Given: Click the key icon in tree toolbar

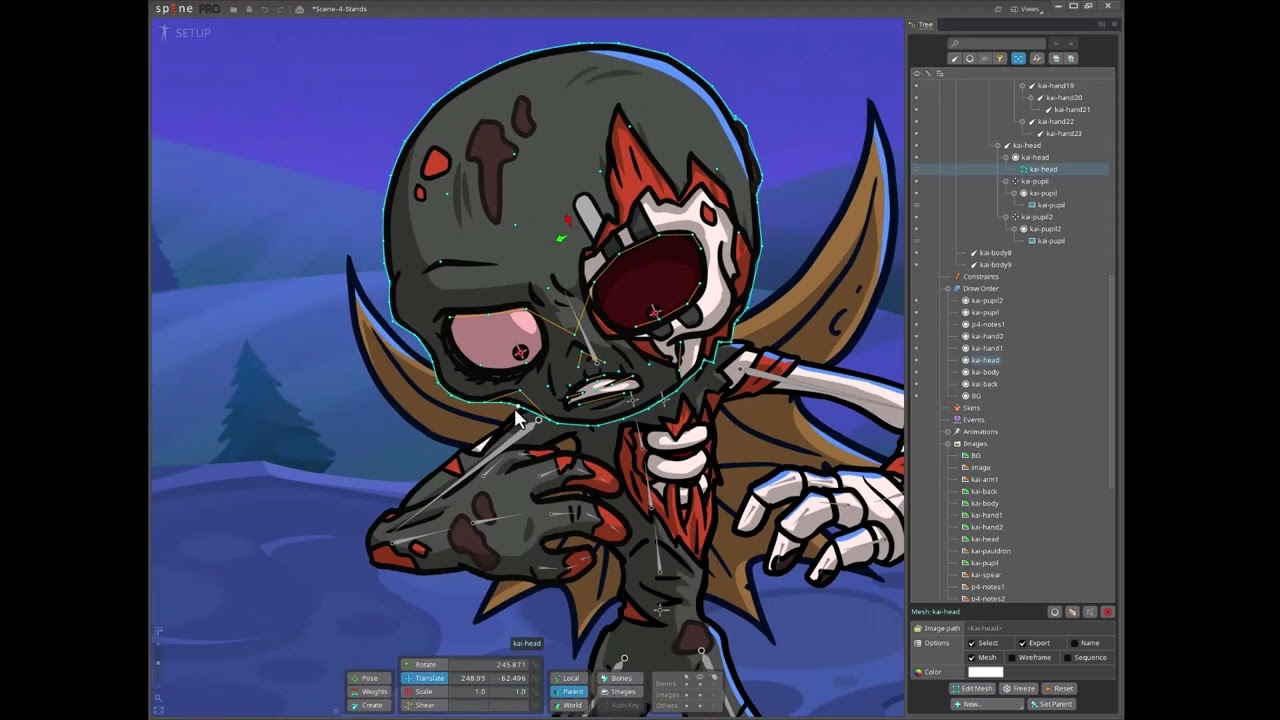Looking at the screenshot, I should pos(1036,59).
